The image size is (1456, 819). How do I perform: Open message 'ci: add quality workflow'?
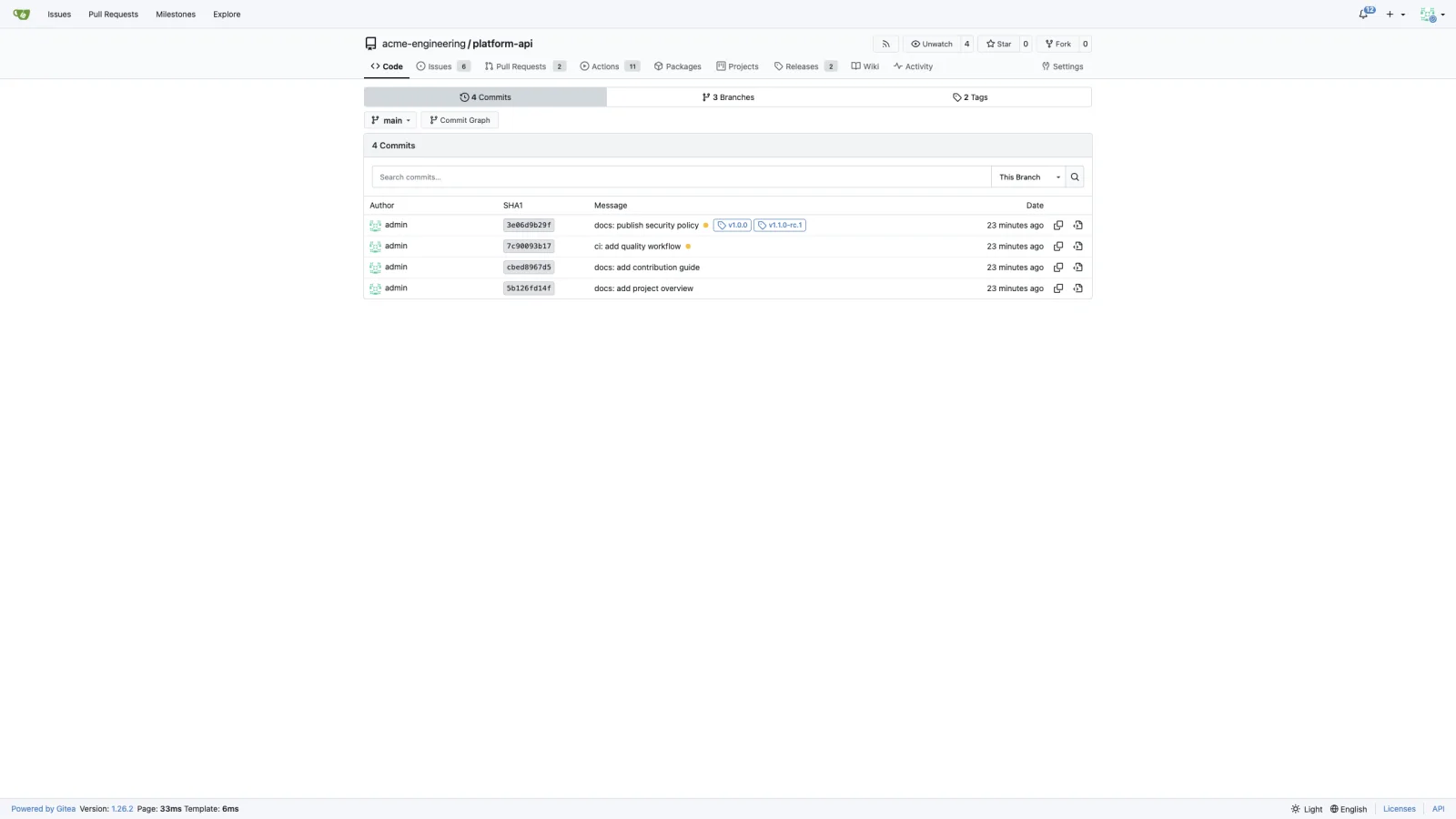[637, 247]
